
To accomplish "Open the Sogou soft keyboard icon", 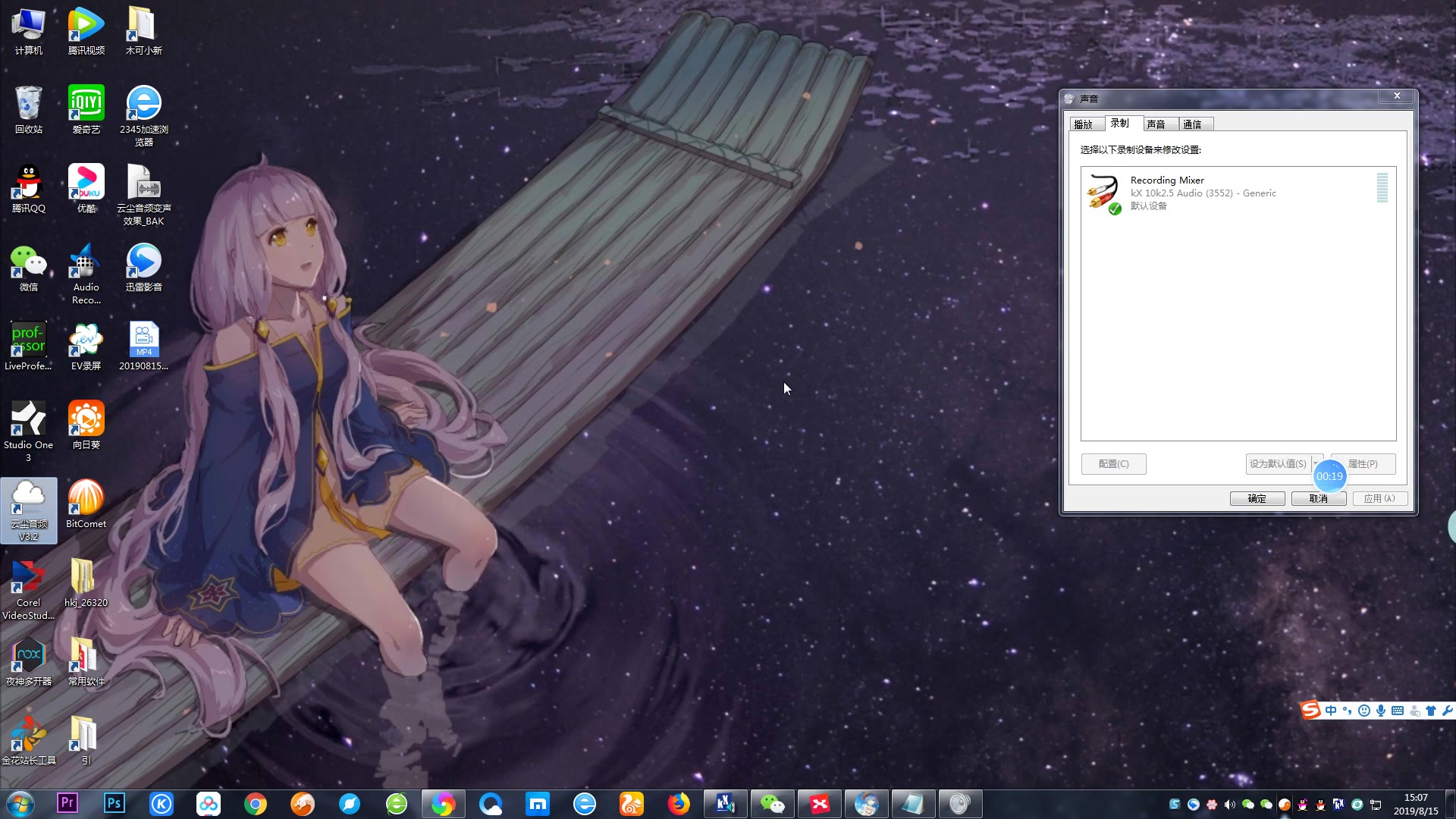I will coord(1397,711).
